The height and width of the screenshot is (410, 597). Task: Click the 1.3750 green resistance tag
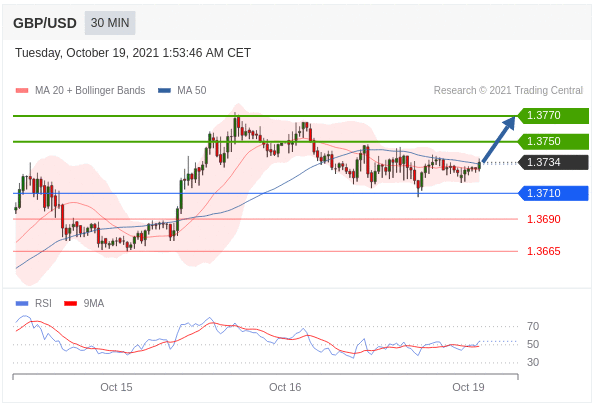(x=553, y=142)
